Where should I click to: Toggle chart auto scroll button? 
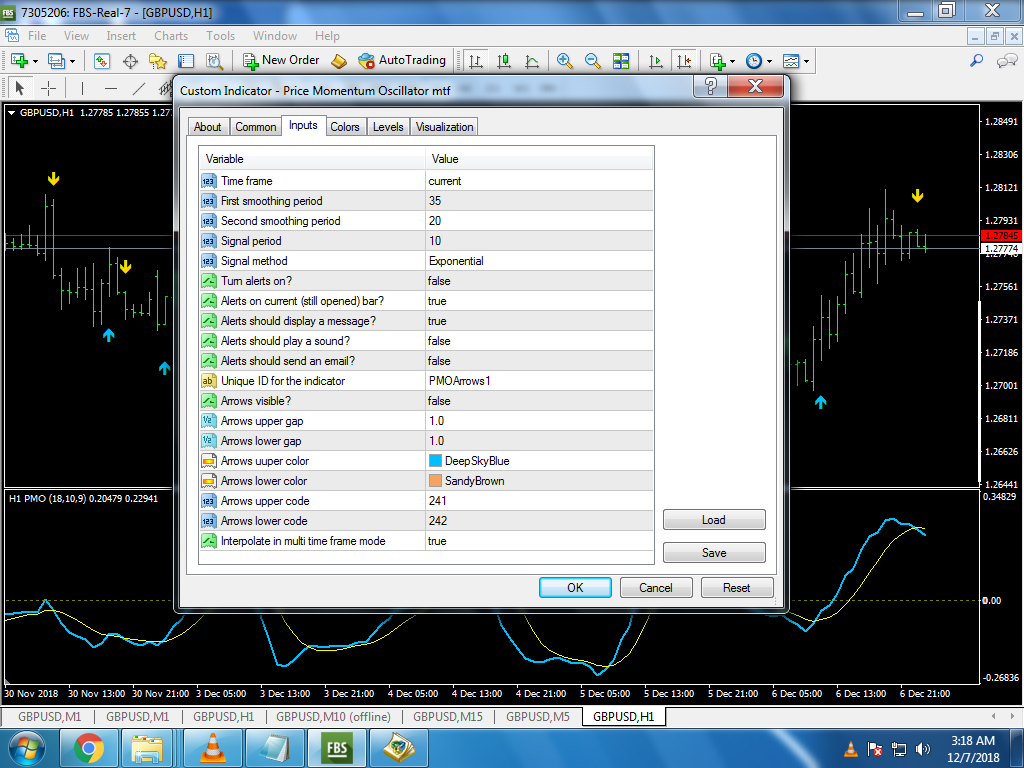(656, 61)
